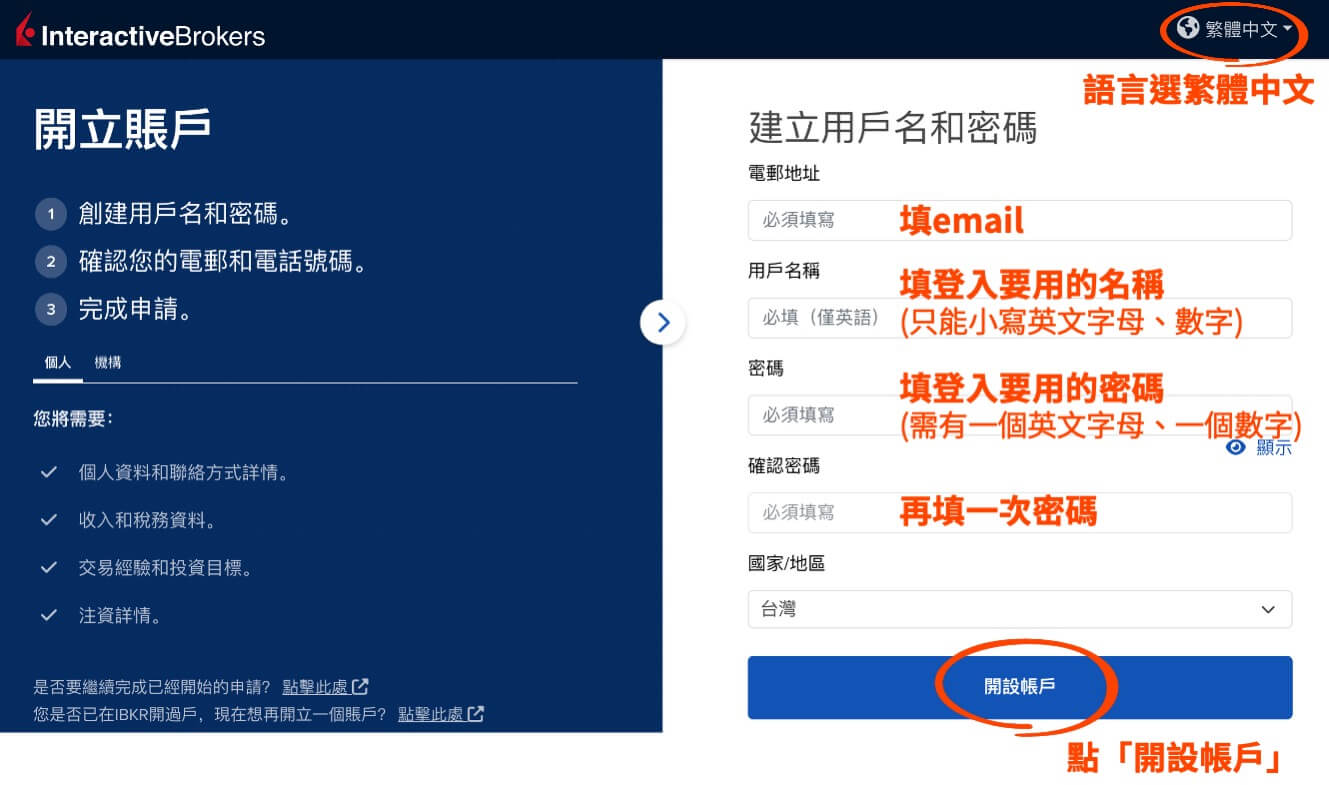This screenshot has height=785, width=1329.
Task: Click the 用戶名稱 username input field
Action: (x=1020, y=317)
